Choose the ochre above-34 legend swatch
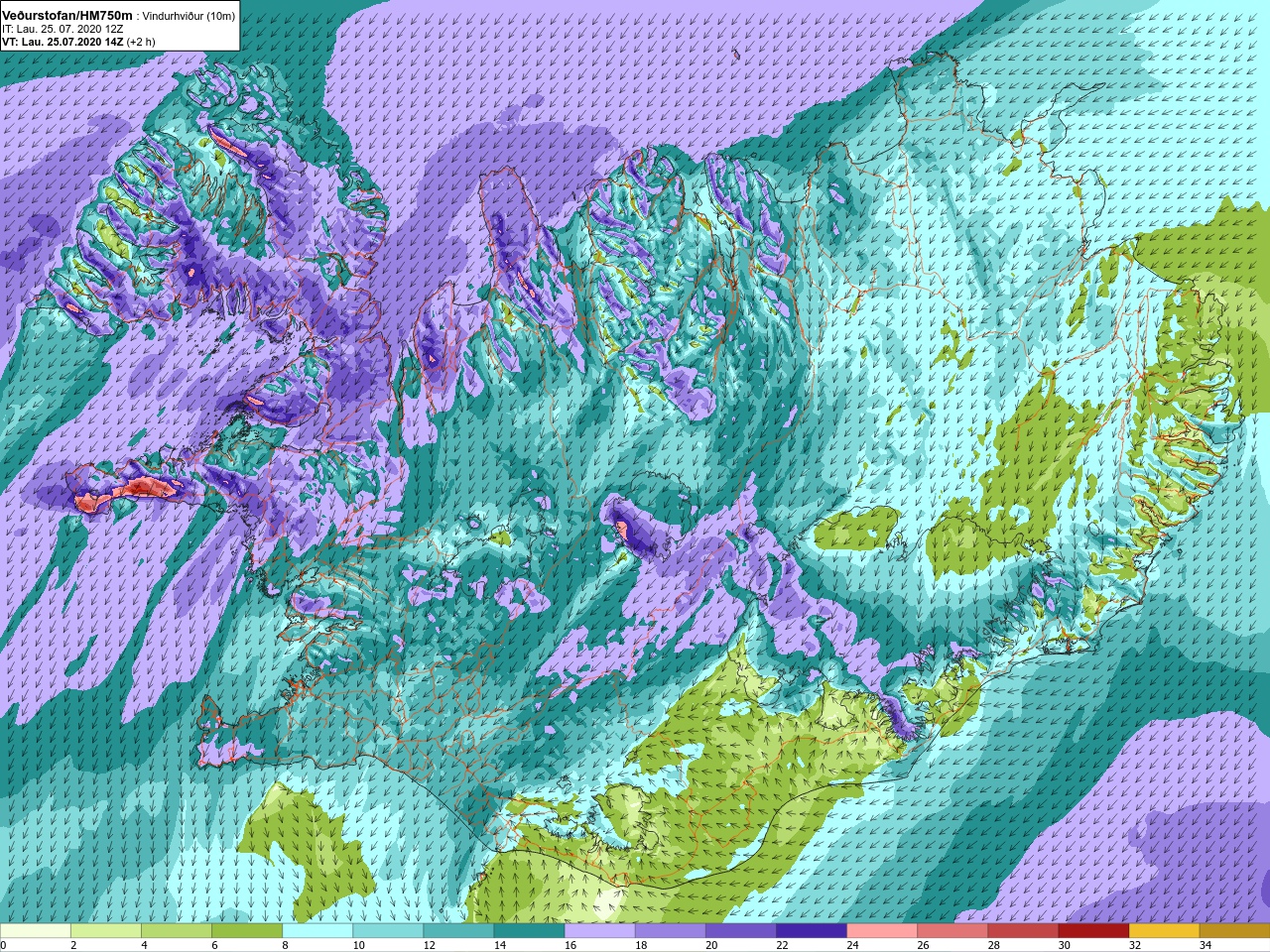Image resolution: width=1270 pixels, height=952 pixels. point(1233,931)
